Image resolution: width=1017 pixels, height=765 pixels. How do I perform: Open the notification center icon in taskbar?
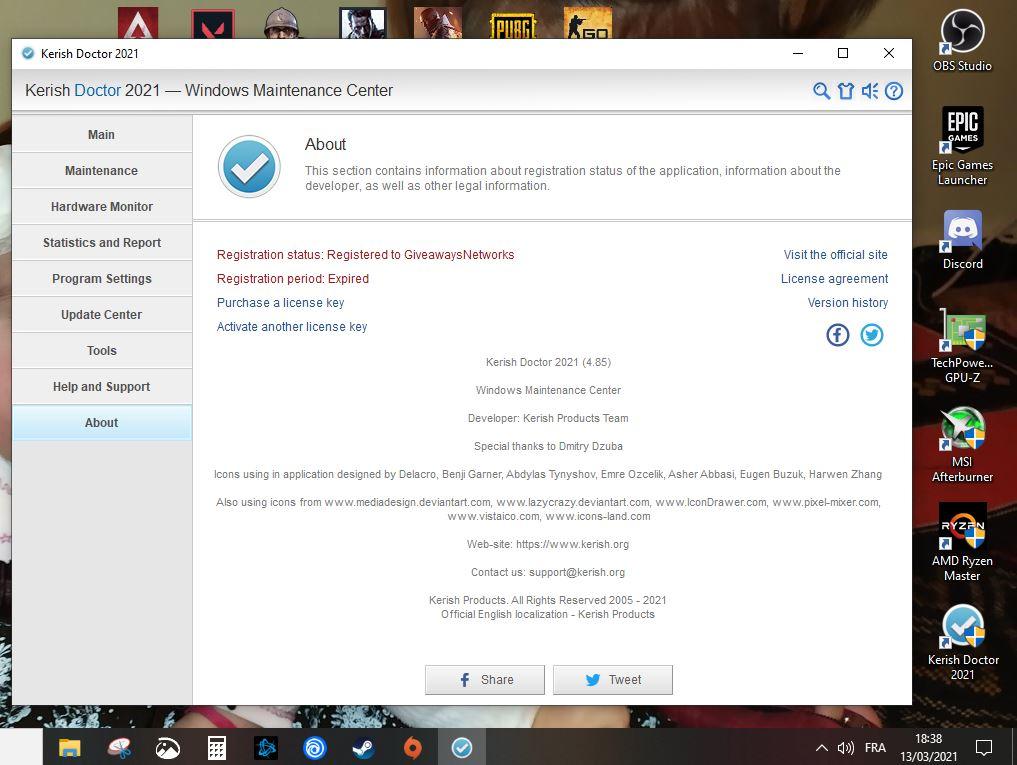click(x=984, y=748)
